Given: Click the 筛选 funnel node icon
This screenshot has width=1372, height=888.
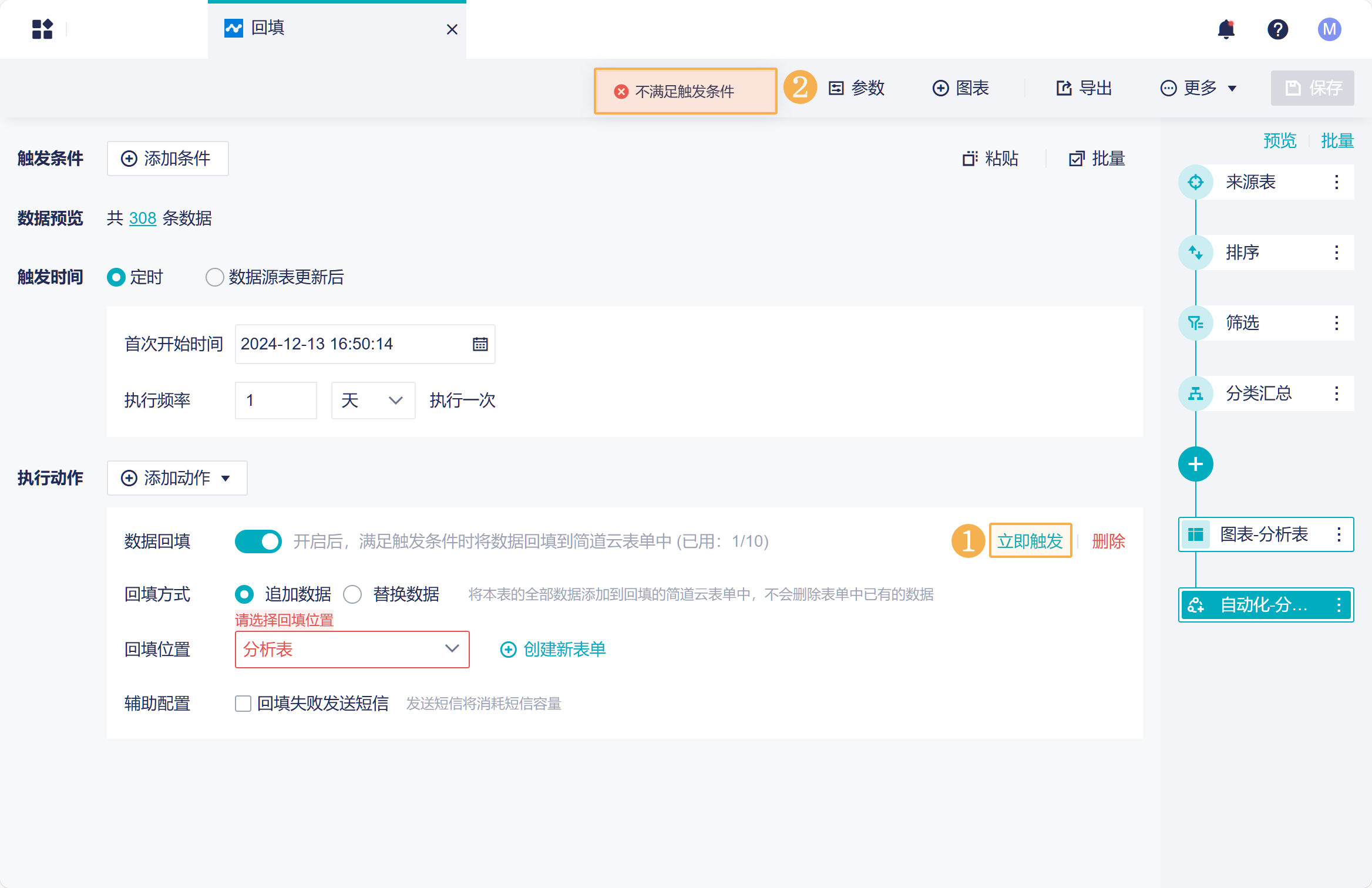Looking at the screenshot, I should (1195, 323).
